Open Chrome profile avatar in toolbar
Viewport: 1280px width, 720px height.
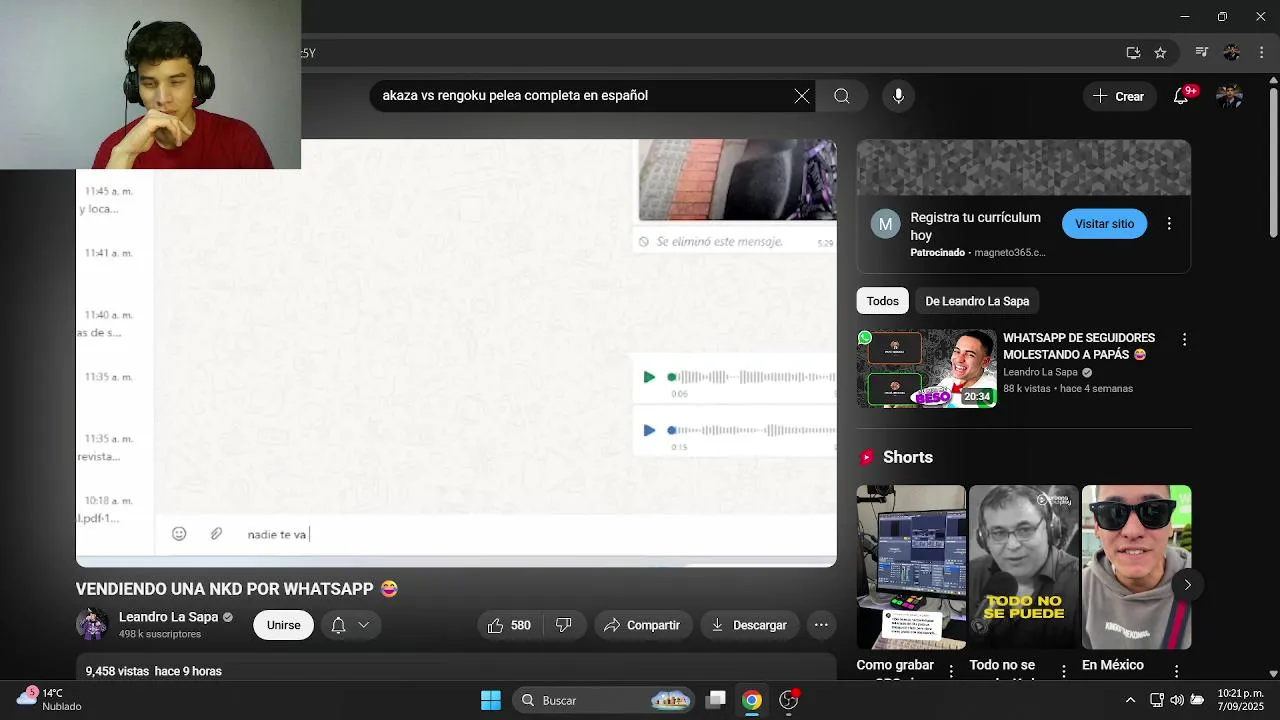(x=1232, y=53)
